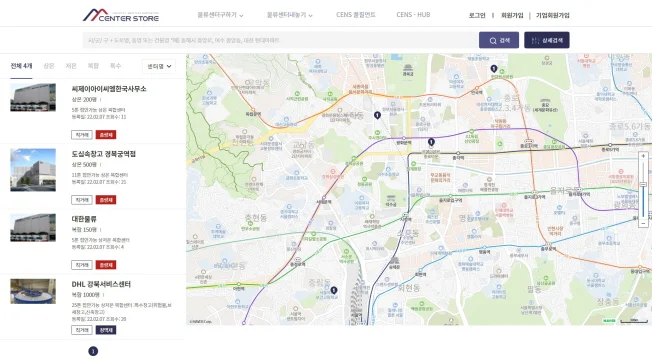Viewport: 652px width, 363px height.
Task: Click the map zoom slider handle
Action: pyautogui.click(x=643, y=185)
